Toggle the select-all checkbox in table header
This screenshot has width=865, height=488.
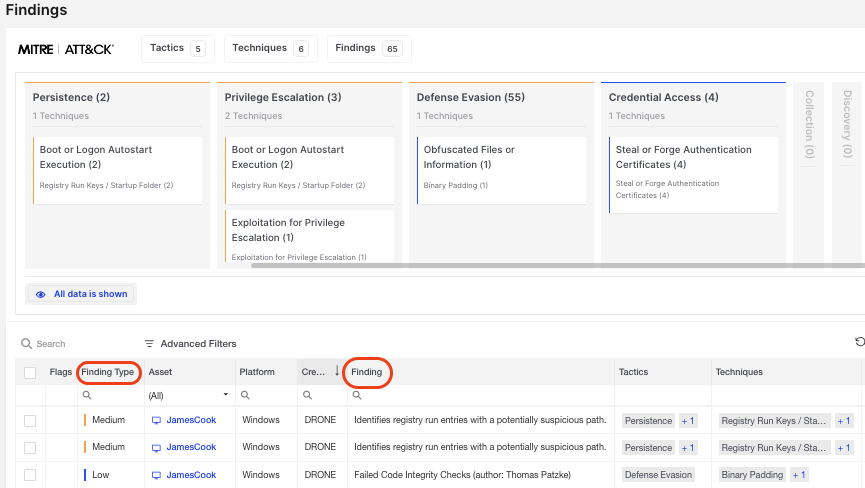(x=30, y=373)
